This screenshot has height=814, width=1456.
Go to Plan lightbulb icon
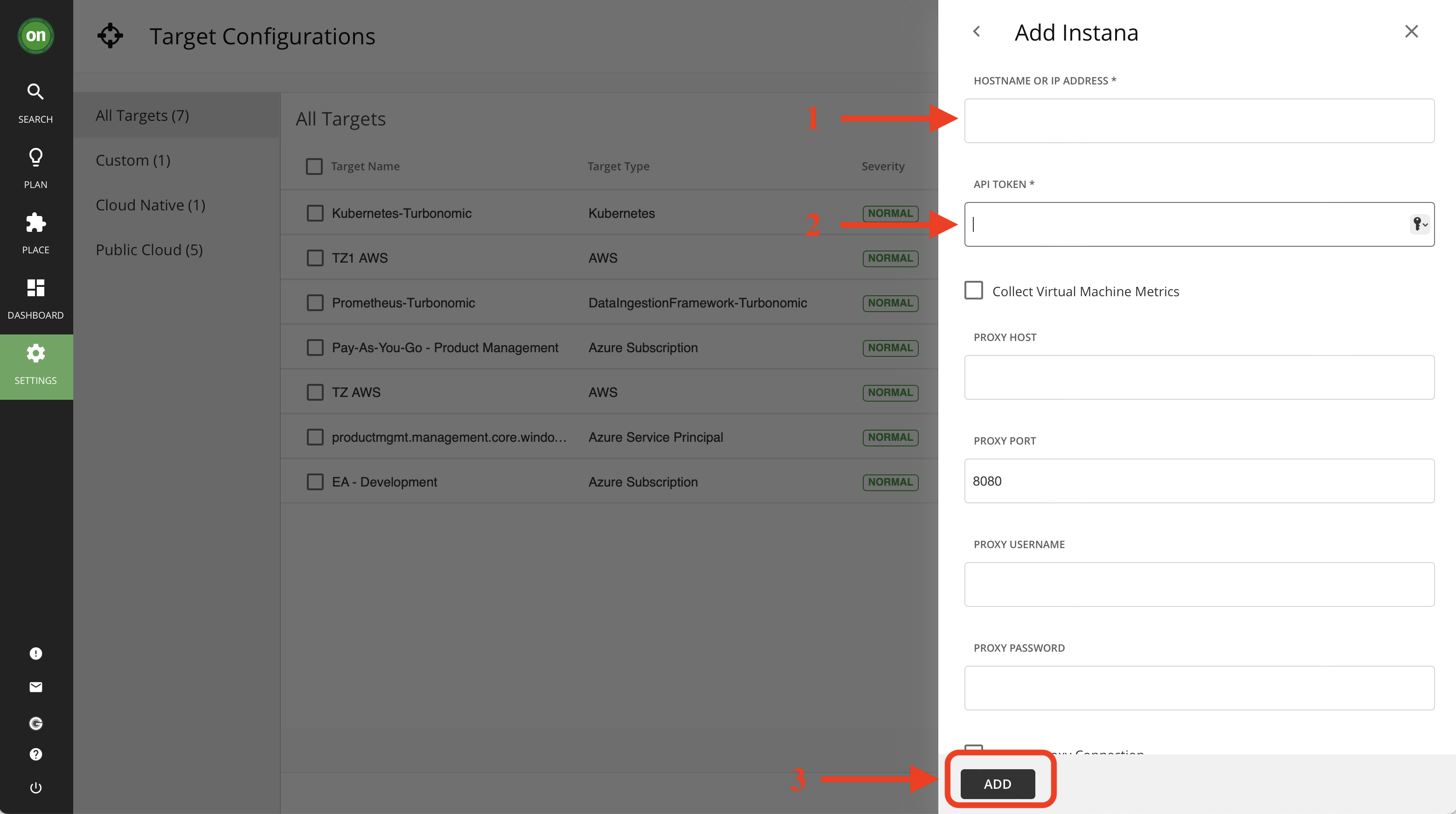(x=35, y=158)
